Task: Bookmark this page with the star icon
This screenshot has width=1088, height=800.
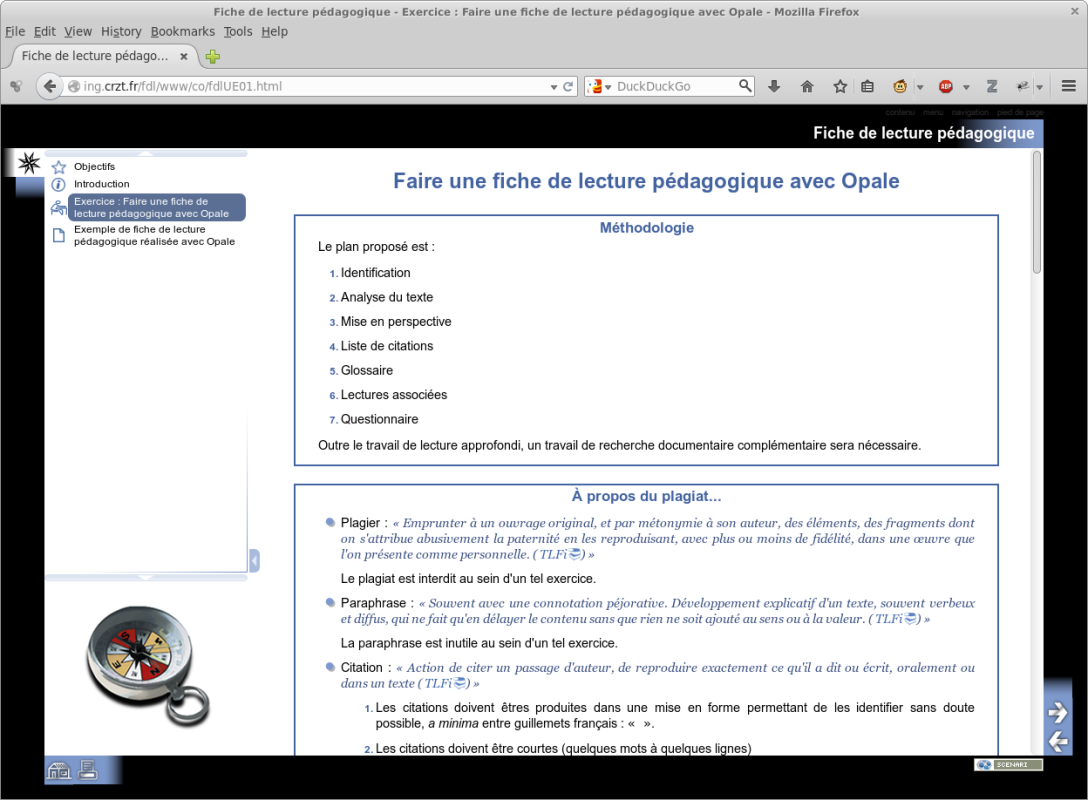Action: (840, 86)
